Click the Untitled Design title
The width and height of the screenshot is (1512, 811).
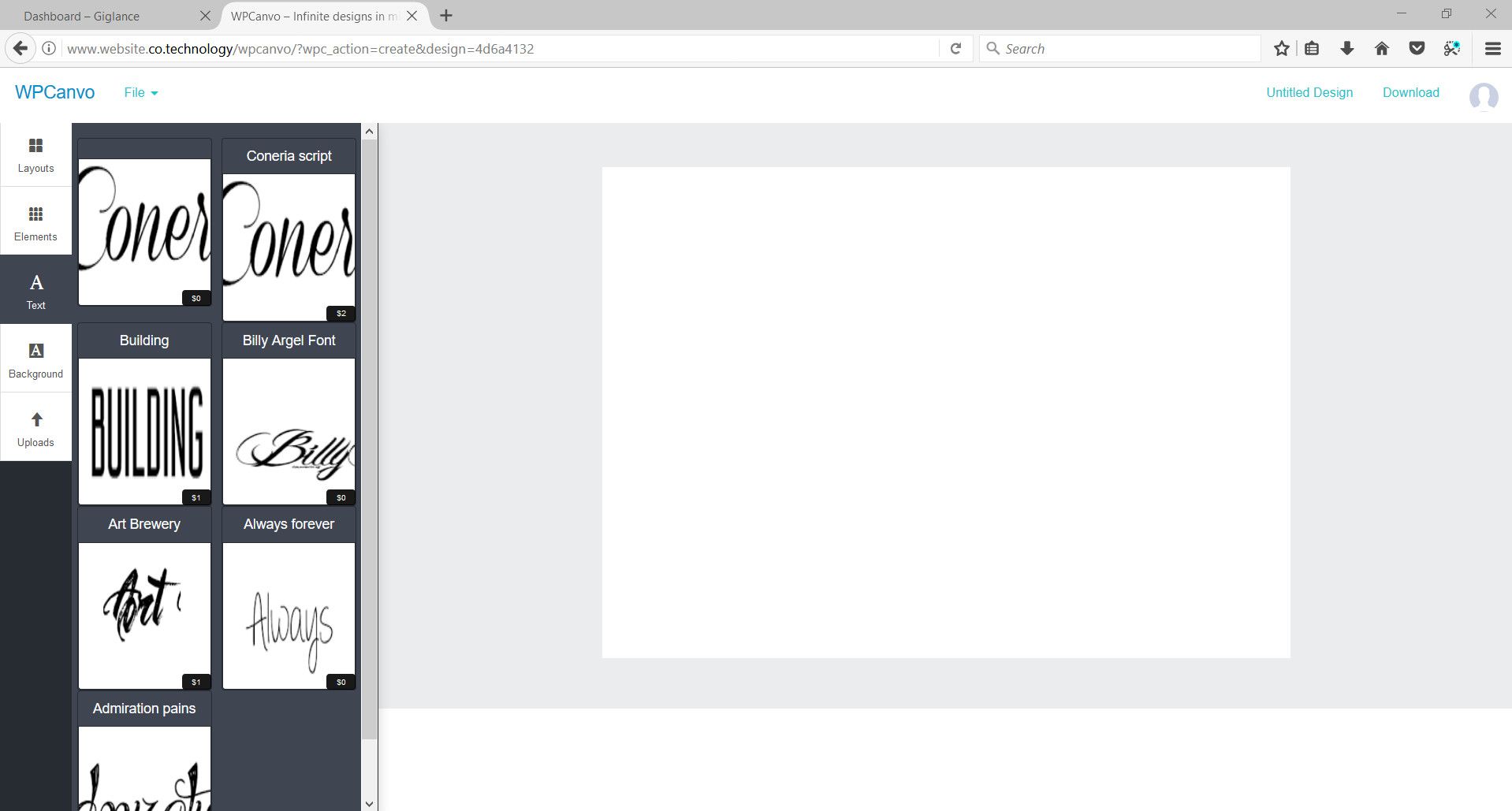pos(1309,92)
